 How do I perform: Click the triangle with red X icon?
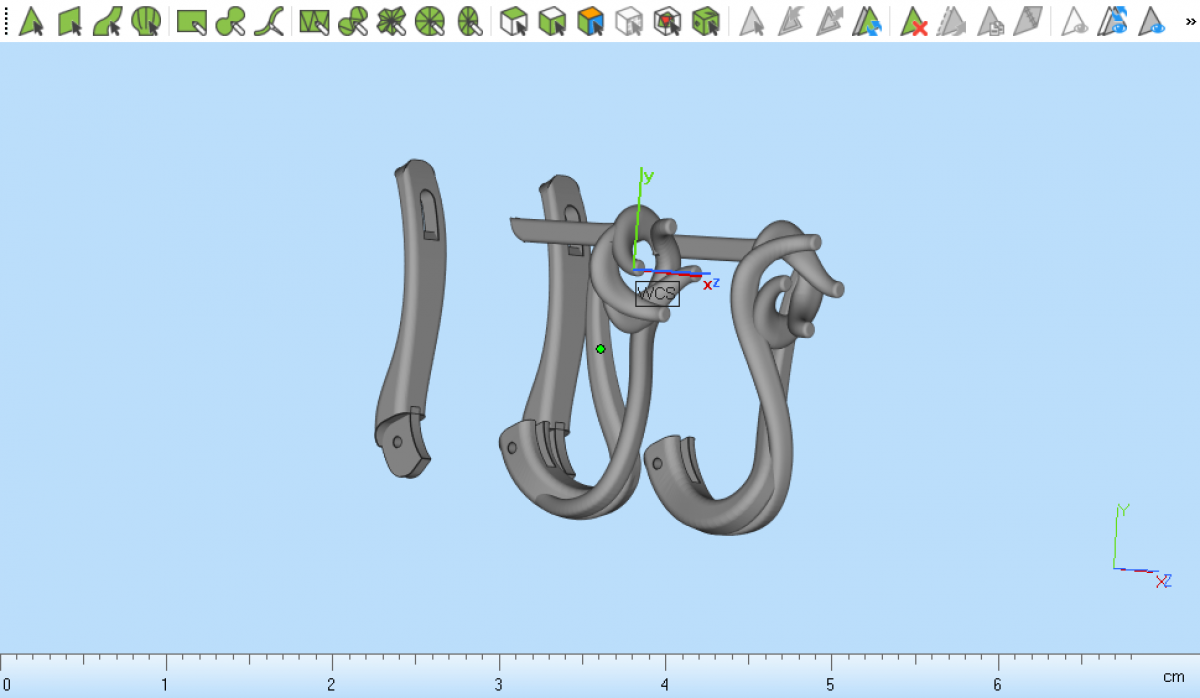pos(914,21)
